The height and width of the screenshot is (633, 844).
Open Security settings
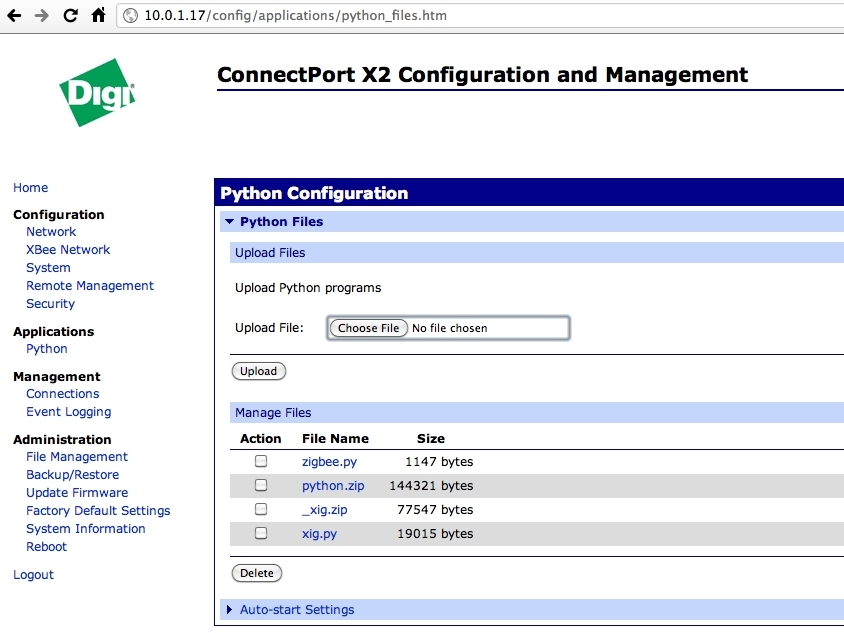click(51, 304)
